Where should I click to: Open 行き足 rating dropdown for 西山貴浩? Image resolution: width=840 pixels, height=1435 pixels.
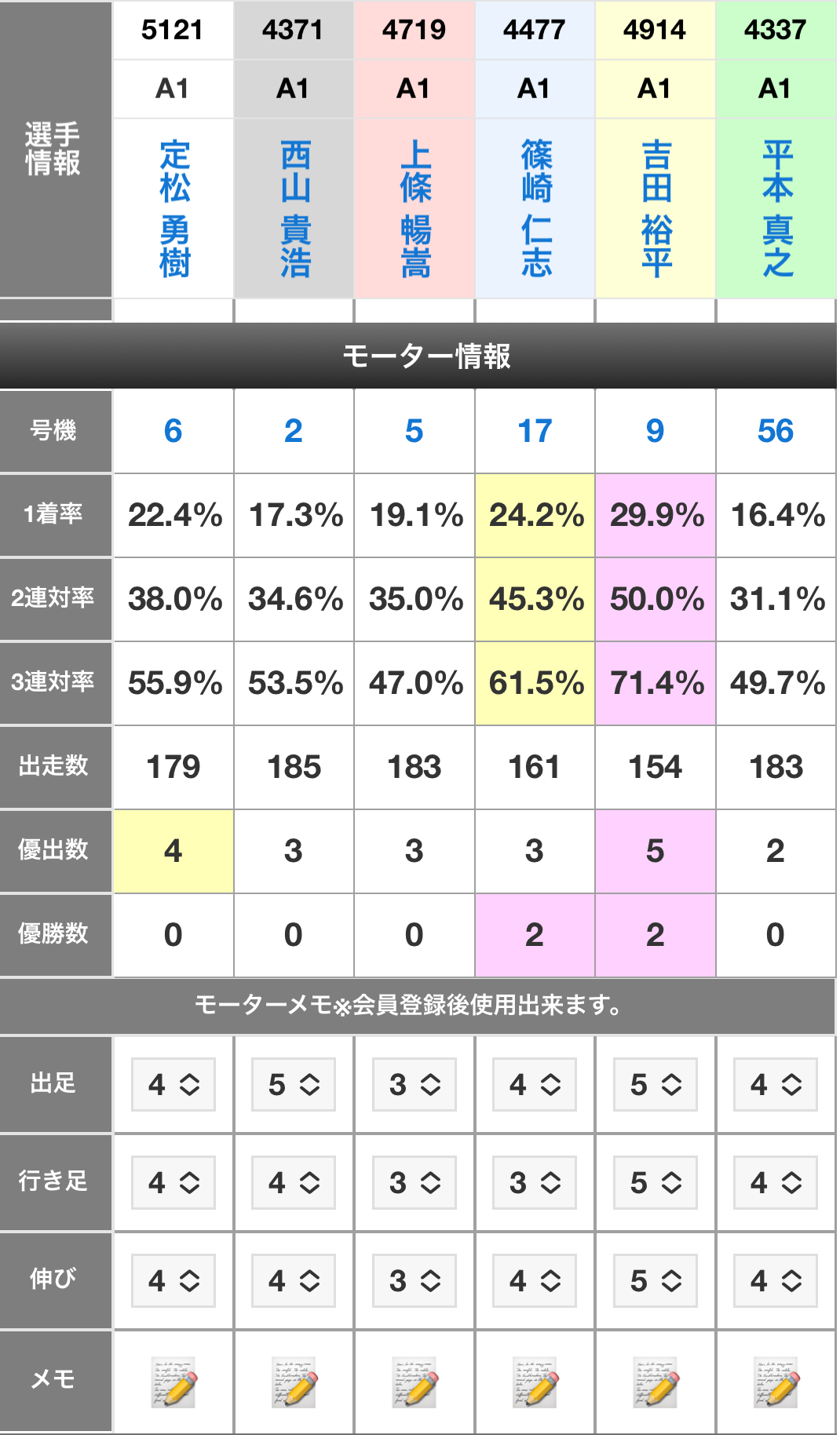pyautogui.click(x=294, y=1183)
